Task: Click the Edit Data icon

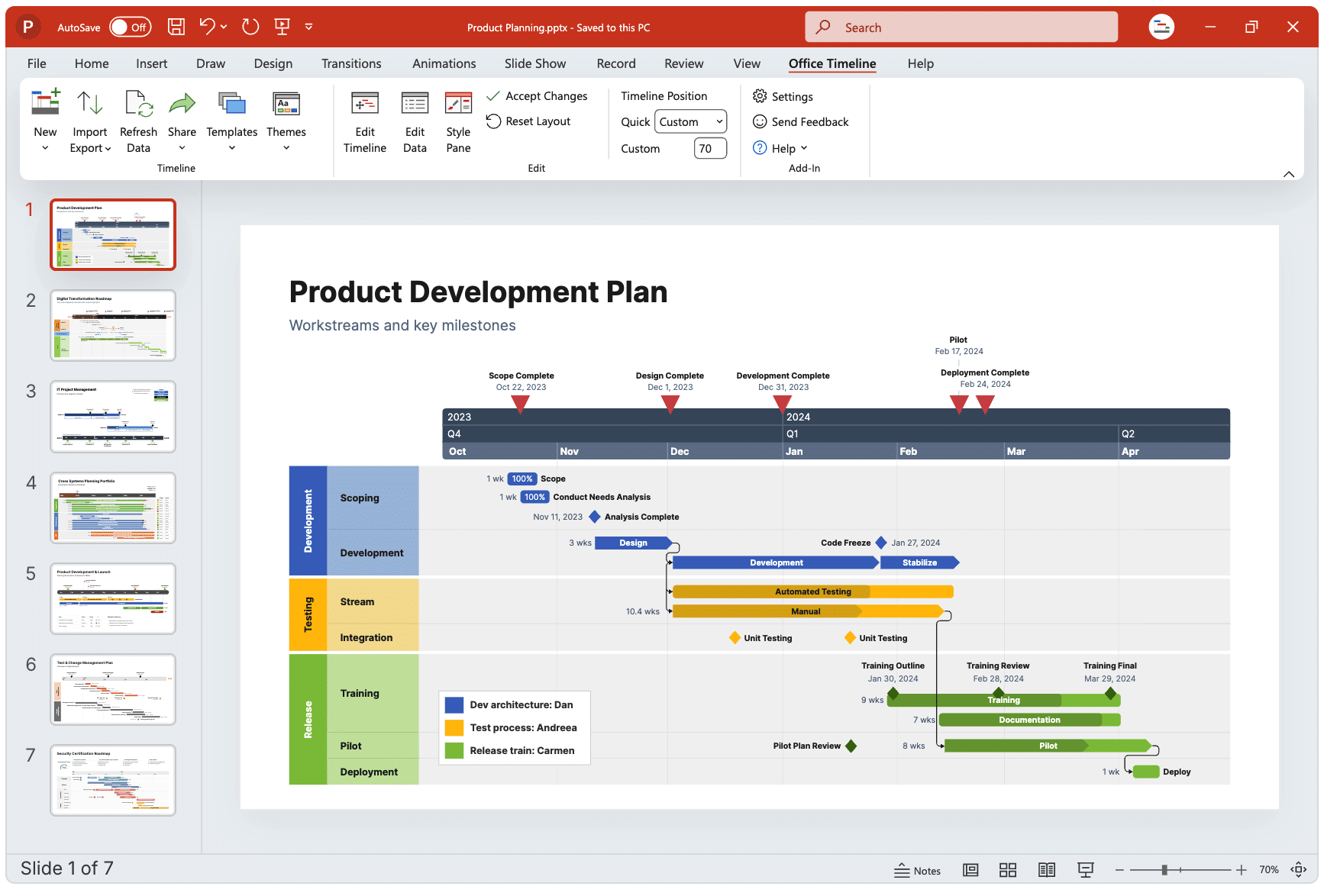Action: [415, 105]
